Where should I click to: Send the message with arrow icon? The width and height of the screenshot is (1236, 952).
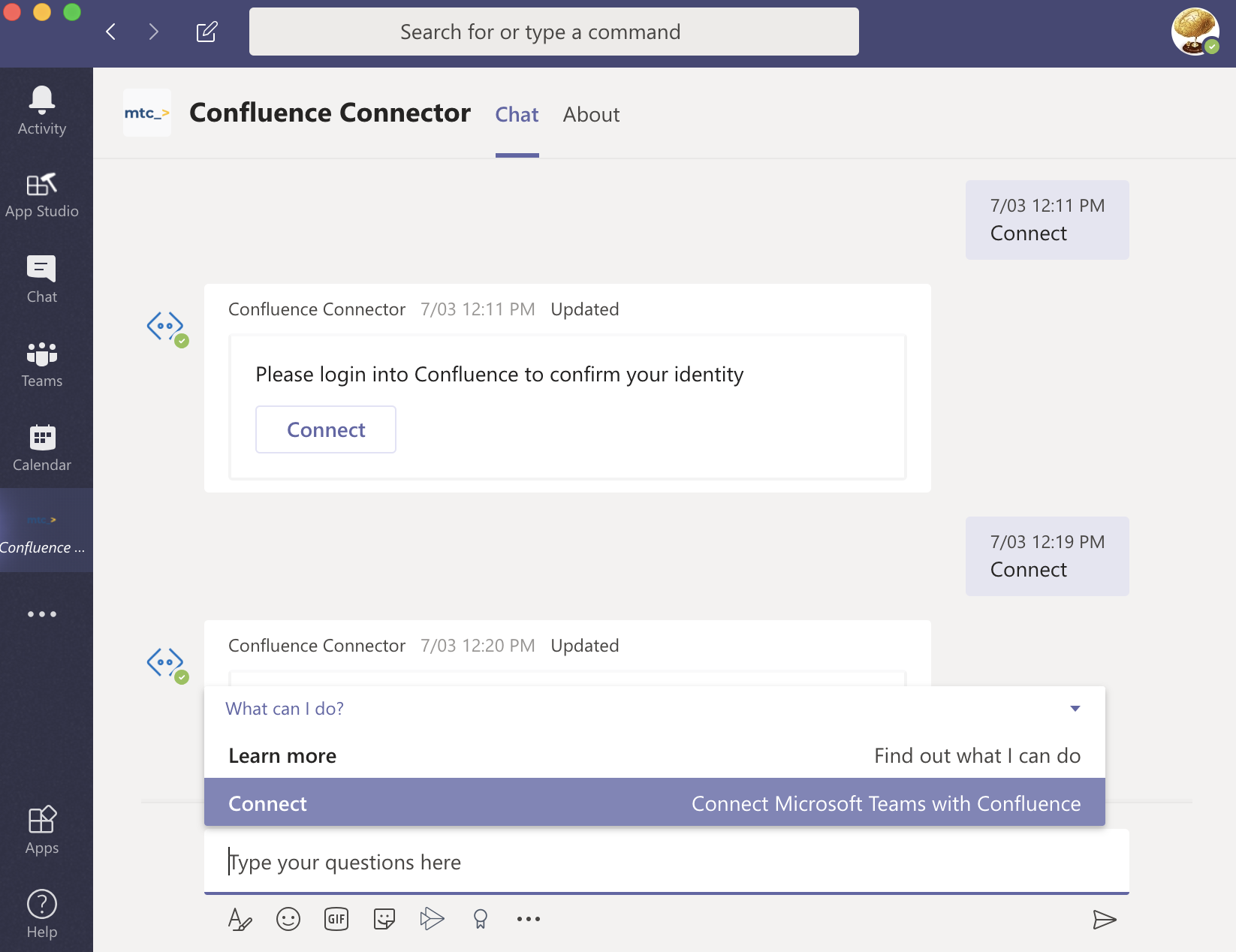(1104, 919)
